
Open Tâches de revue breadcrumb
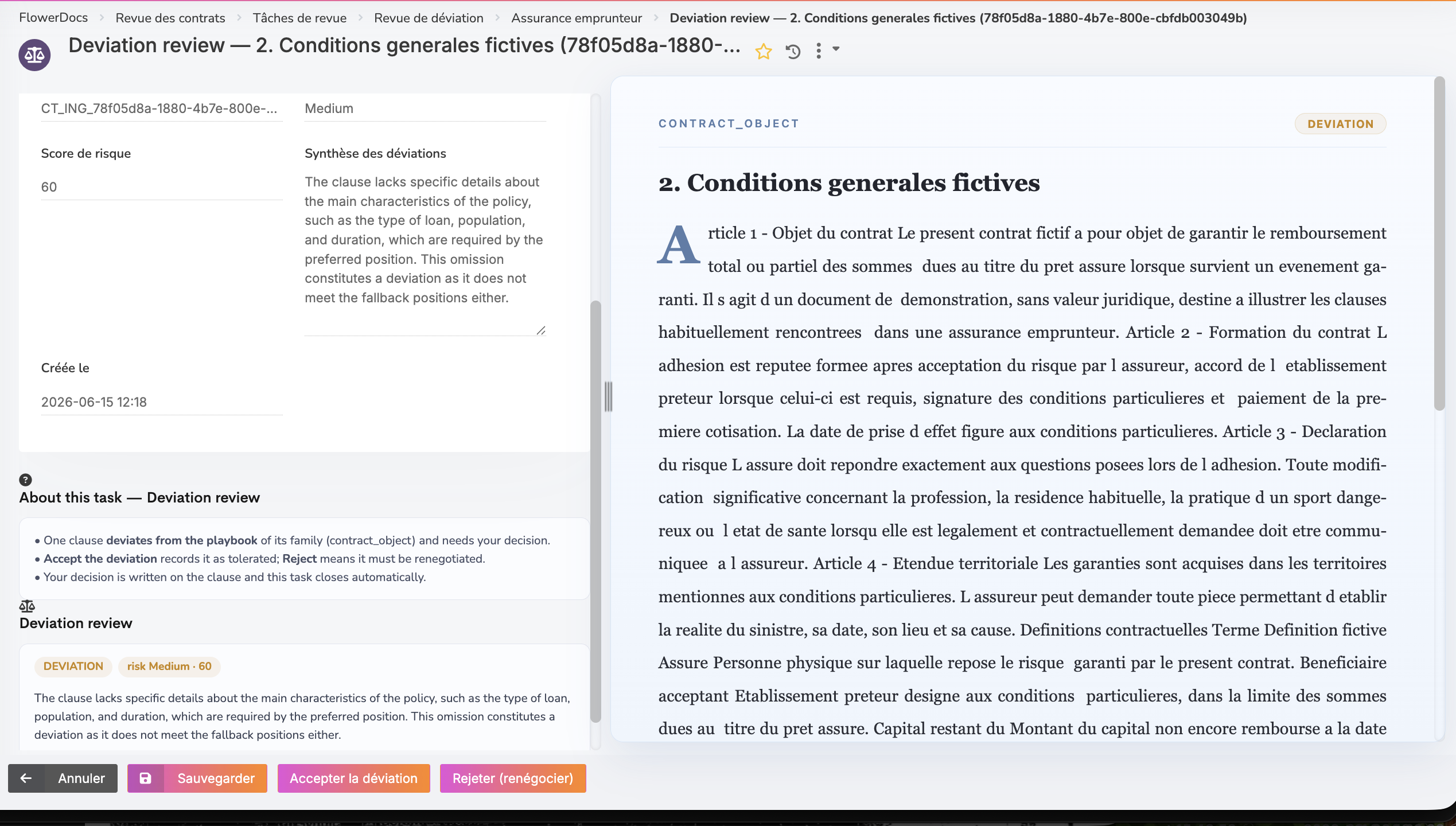point(299,18)
